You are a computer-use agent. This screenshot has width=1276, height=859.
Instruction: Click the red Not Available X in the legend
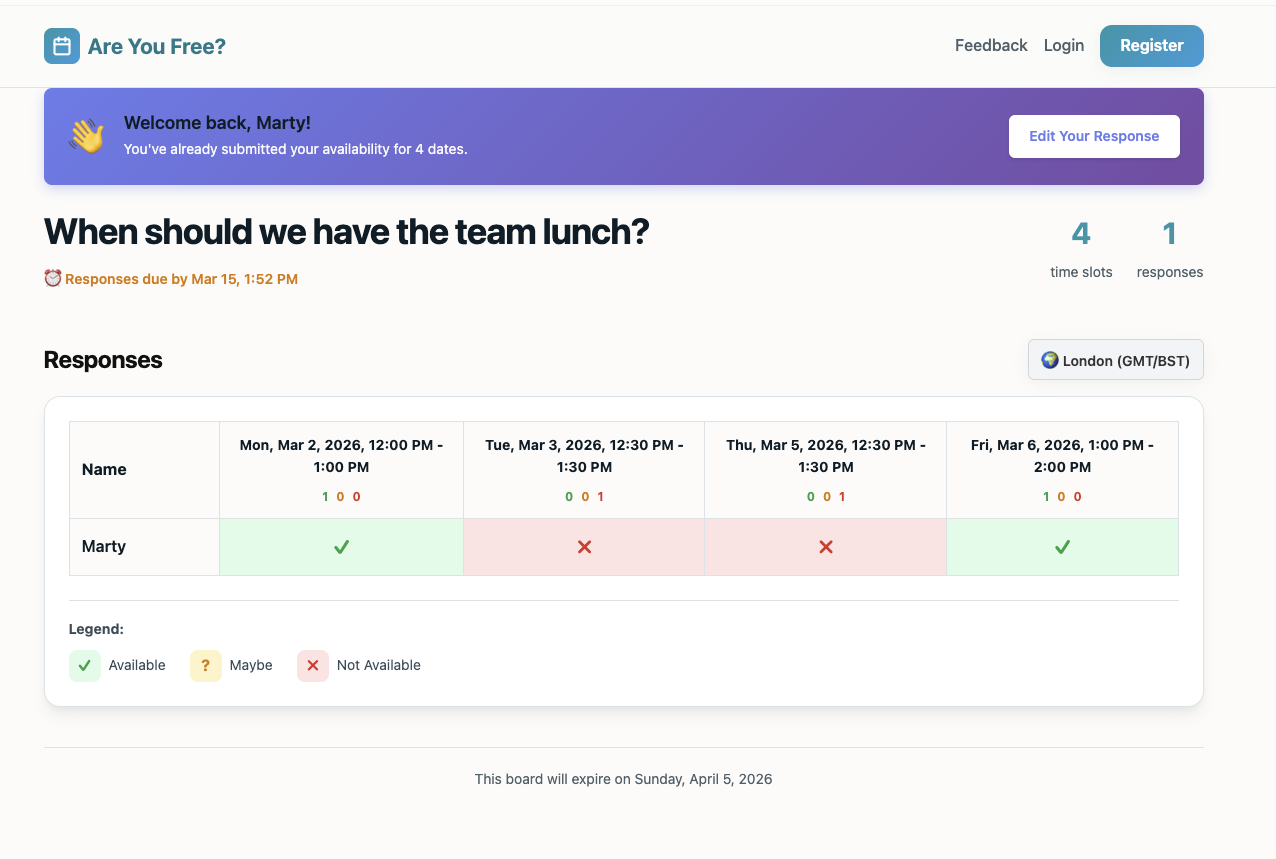(x=312, y=665)
